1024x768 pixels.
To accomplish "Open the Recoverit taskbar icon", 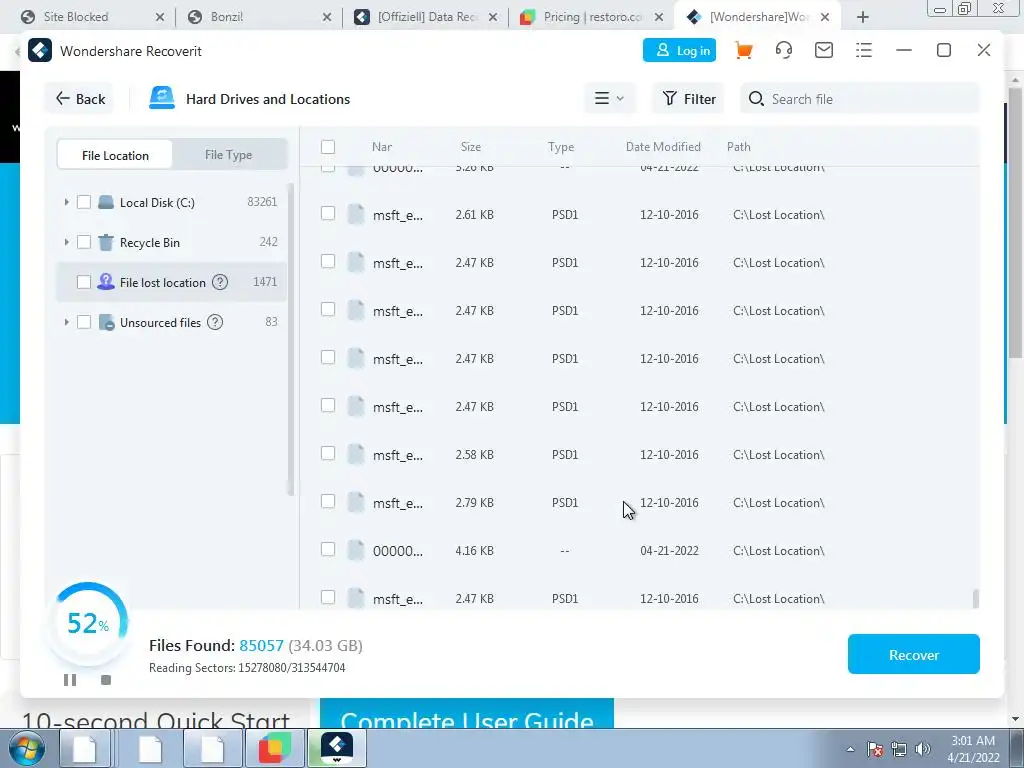I will [x=337, y=748].
